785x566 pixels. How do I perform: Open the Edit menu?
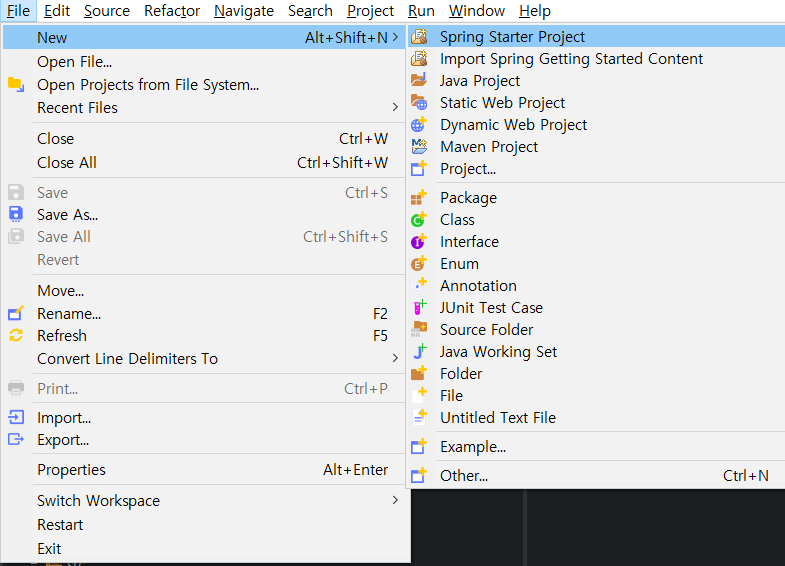[57, 11]
